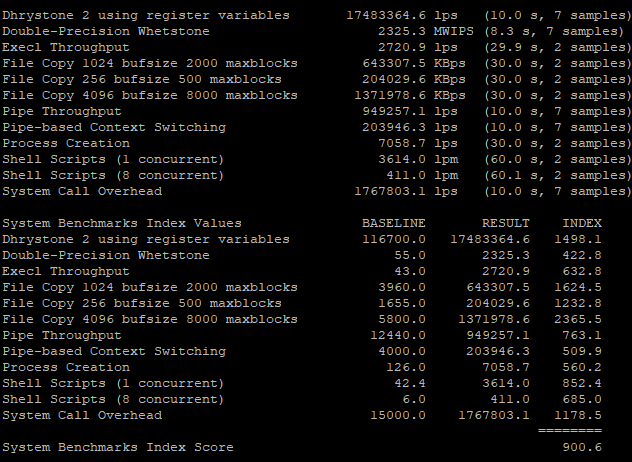The height and width of the screenshot is (462, 632).
Task: Select the final score value 900.6
Action: tap(582, 447)
